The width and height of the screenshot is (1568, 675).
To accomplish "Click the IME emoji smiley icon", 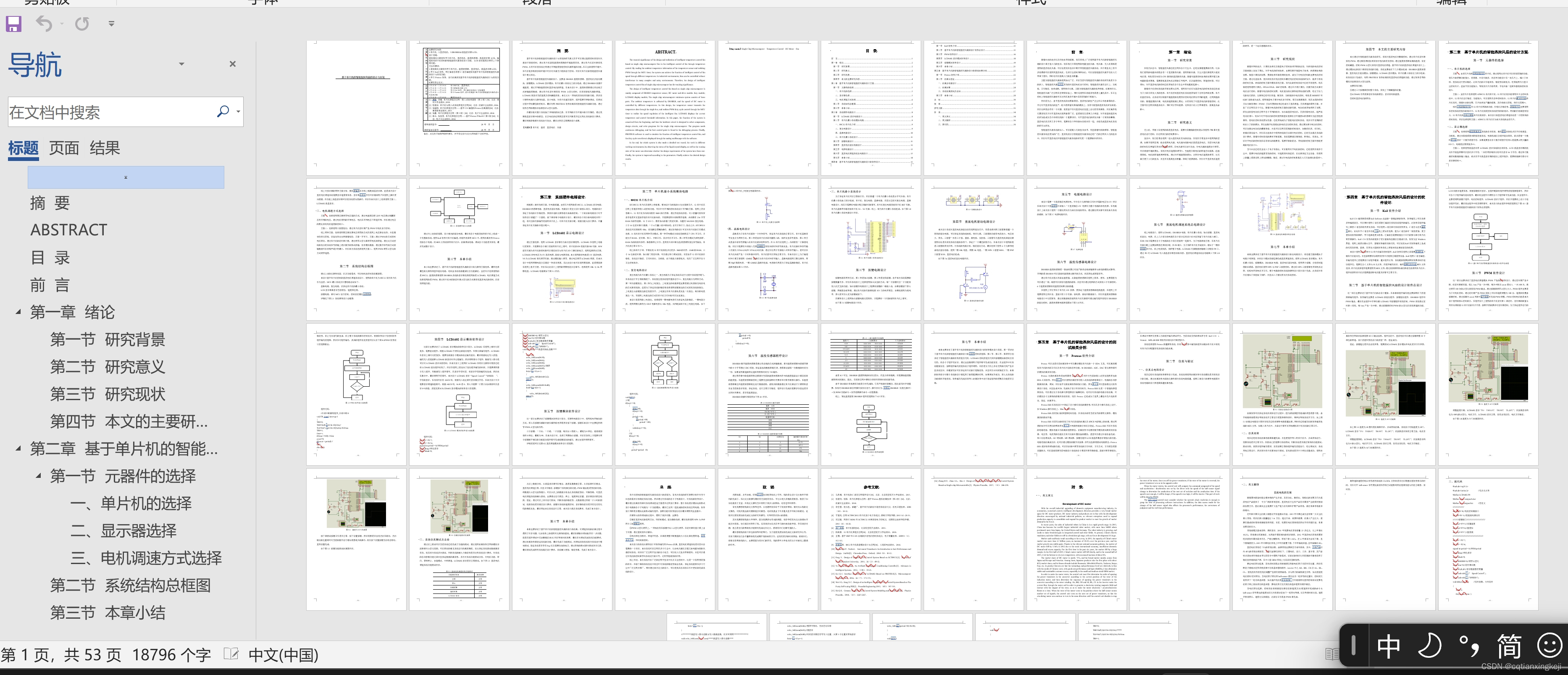I will pos(1549,645).
